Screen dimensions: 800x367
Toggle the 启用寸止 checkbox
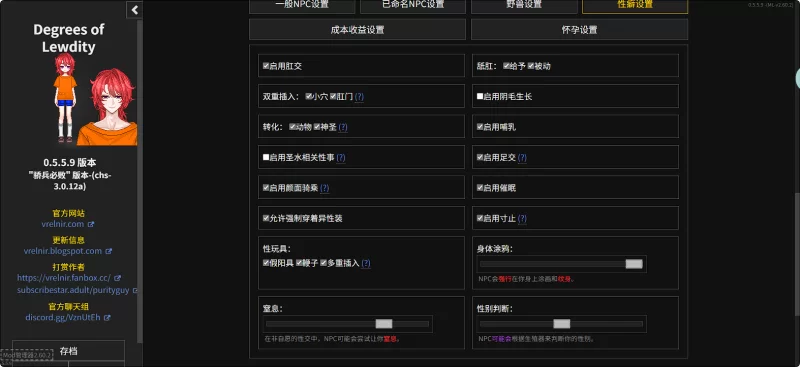tap(480, 218)
